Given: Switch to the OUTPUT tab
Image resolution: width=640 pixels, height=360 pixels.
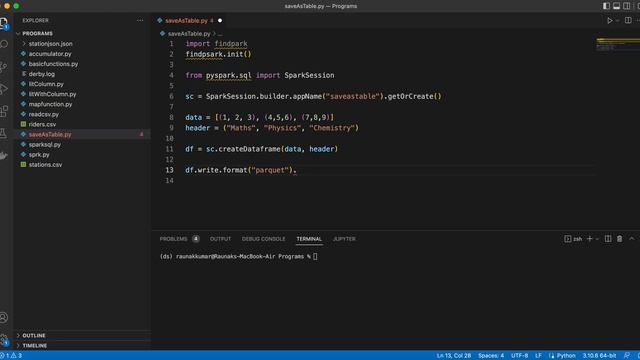Looking at the screenshot, I should tap(220, 239).
